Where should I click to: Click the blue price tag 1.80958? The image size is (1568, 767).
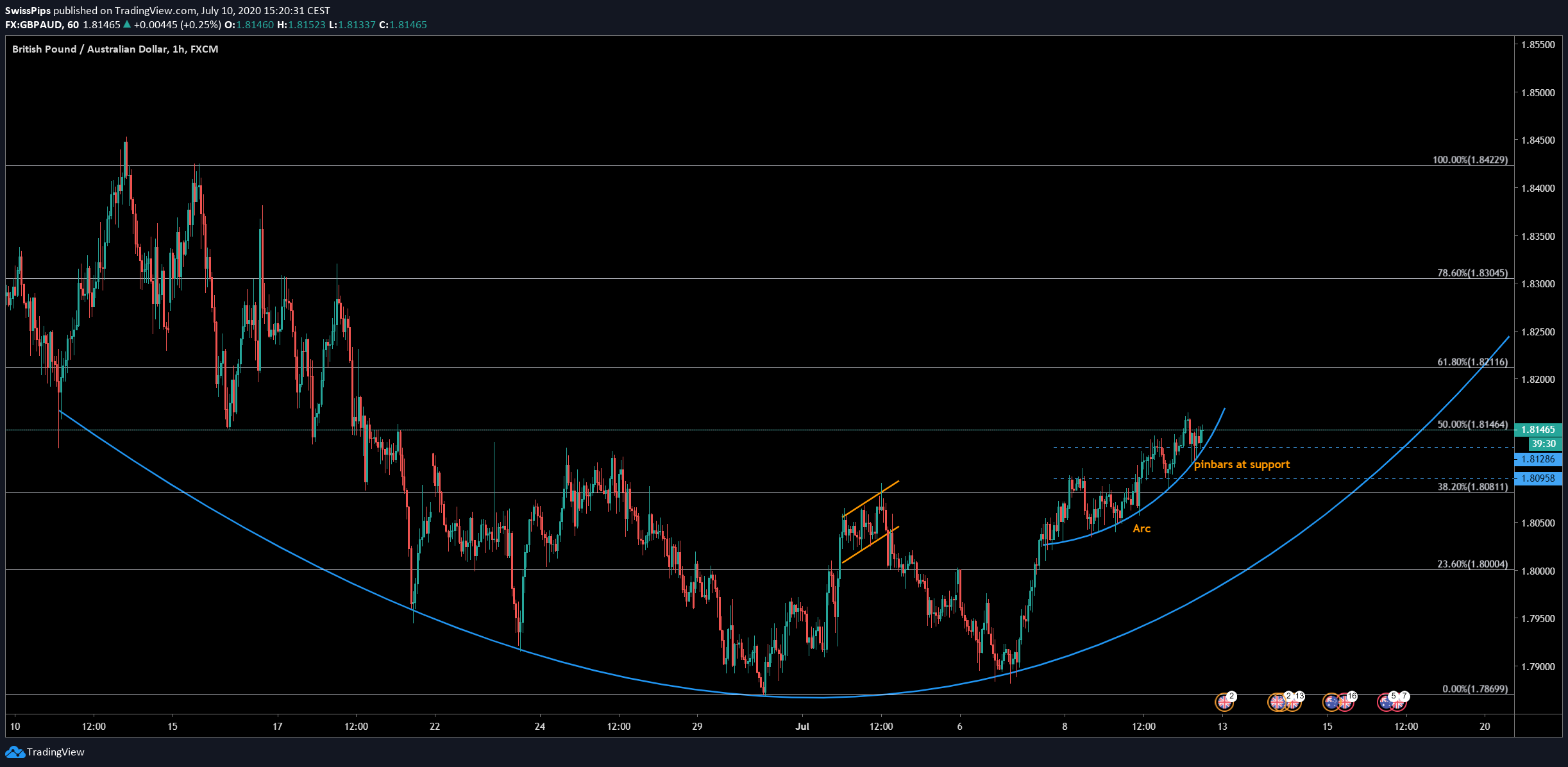point(1538,478)
